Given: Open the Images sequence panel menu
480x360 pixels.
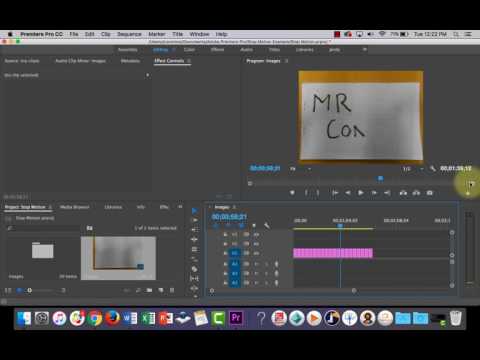Looking at the screenshot, I should coord(234,207).
